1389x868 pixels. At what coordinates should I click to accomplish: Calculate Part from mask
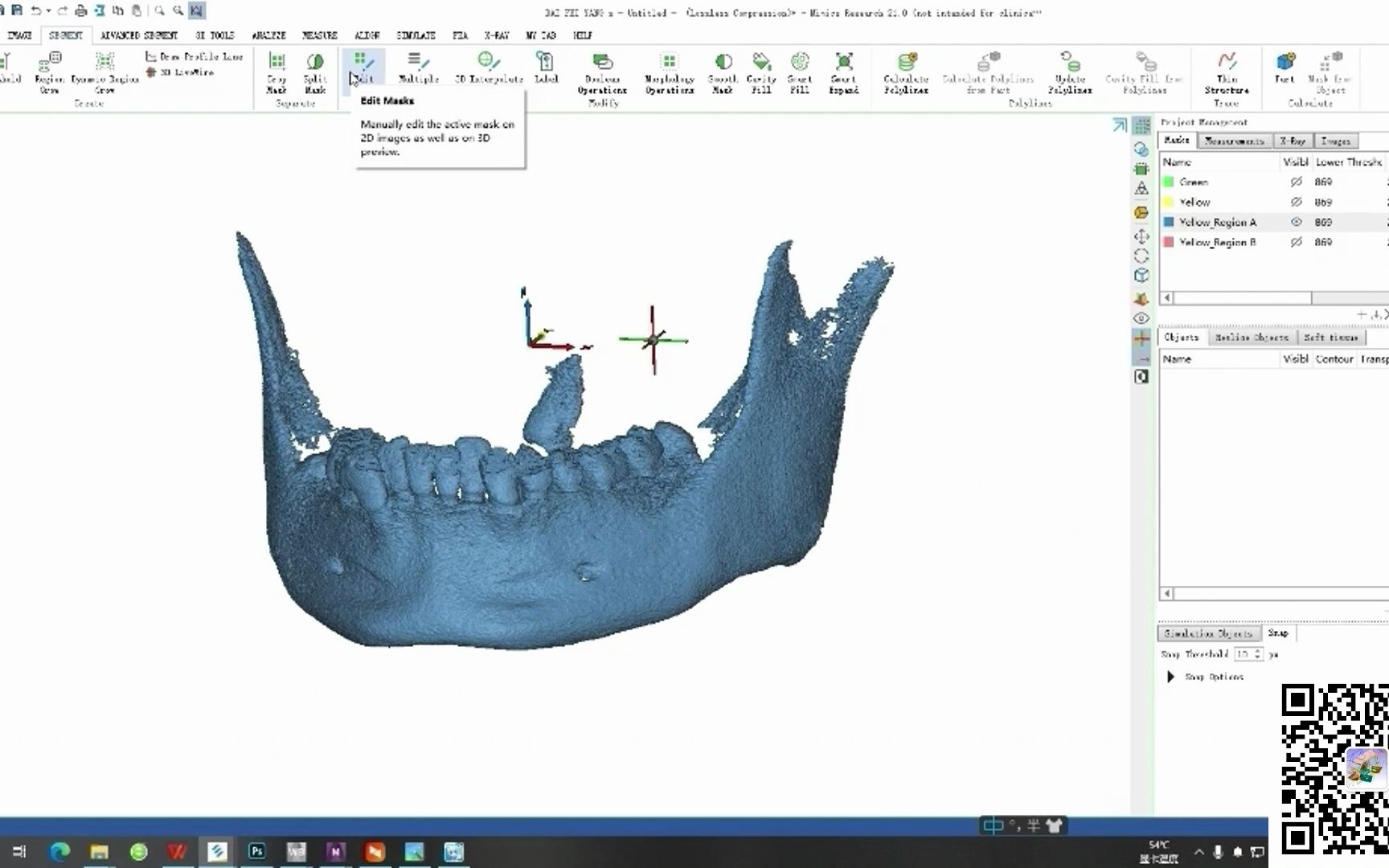click(1285, 68)
